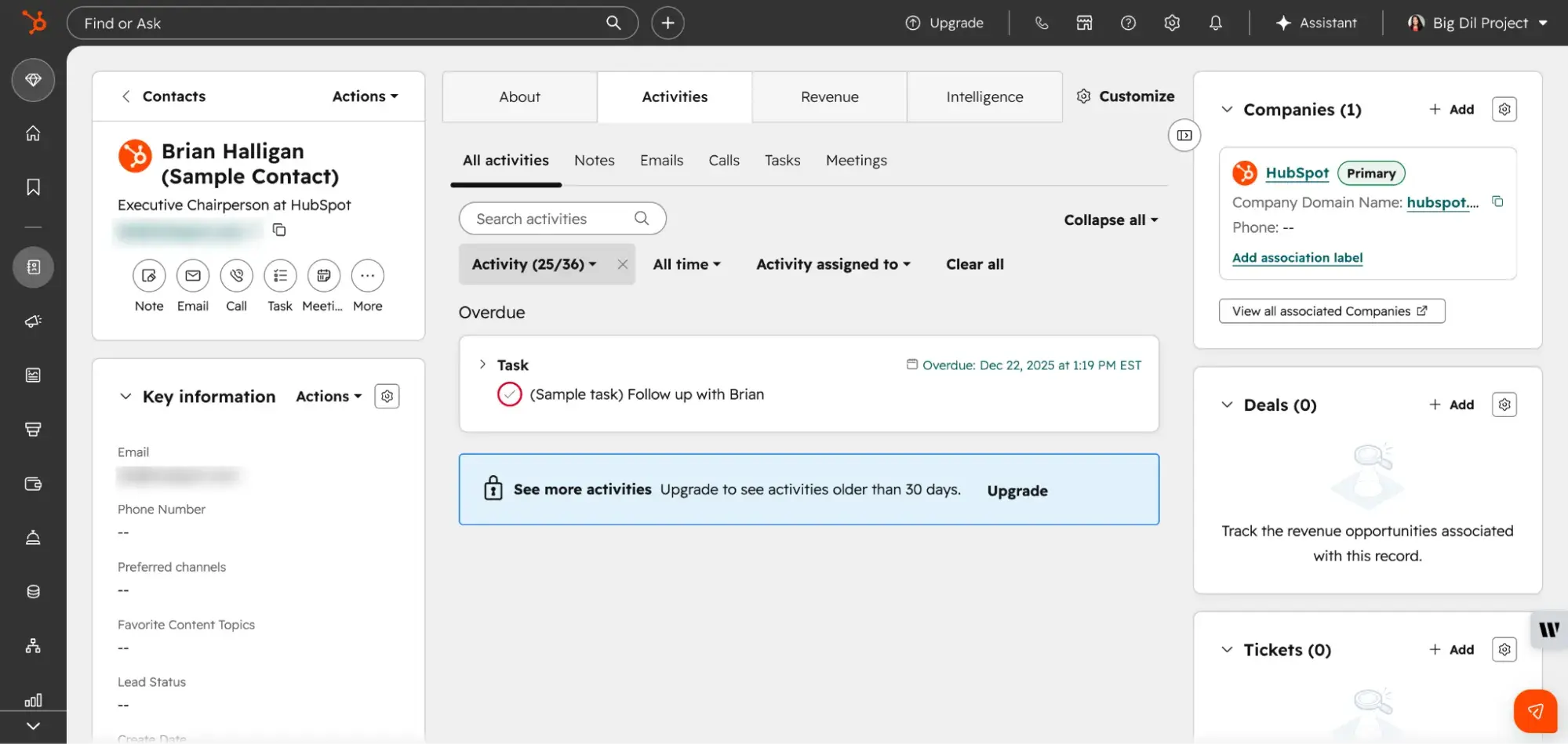The height and width of the screenshot is (744, 1568).
Task: Mark the sample task Follow up as complete
Action: [509, 394]
